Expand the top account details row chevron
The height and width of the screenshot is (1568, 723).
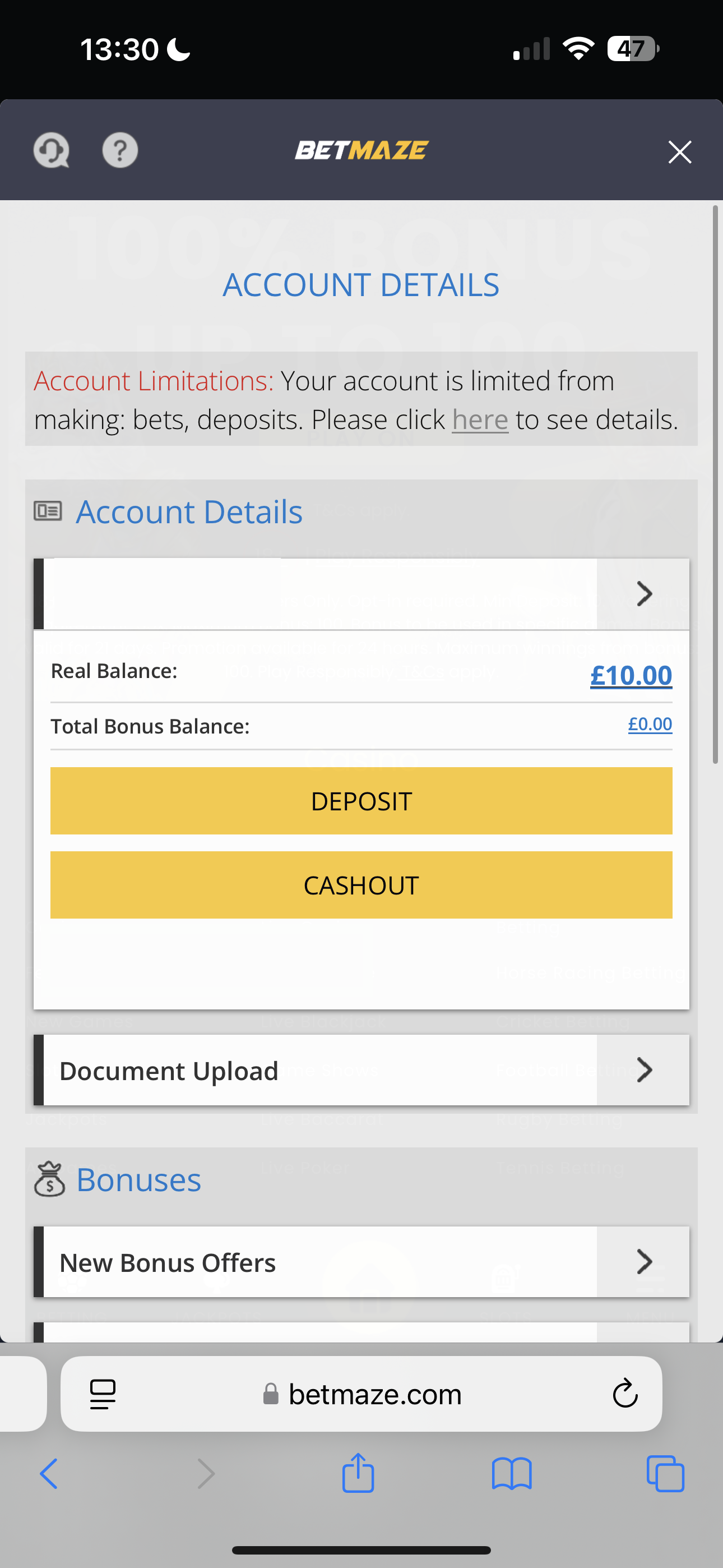tap(643, 594)
